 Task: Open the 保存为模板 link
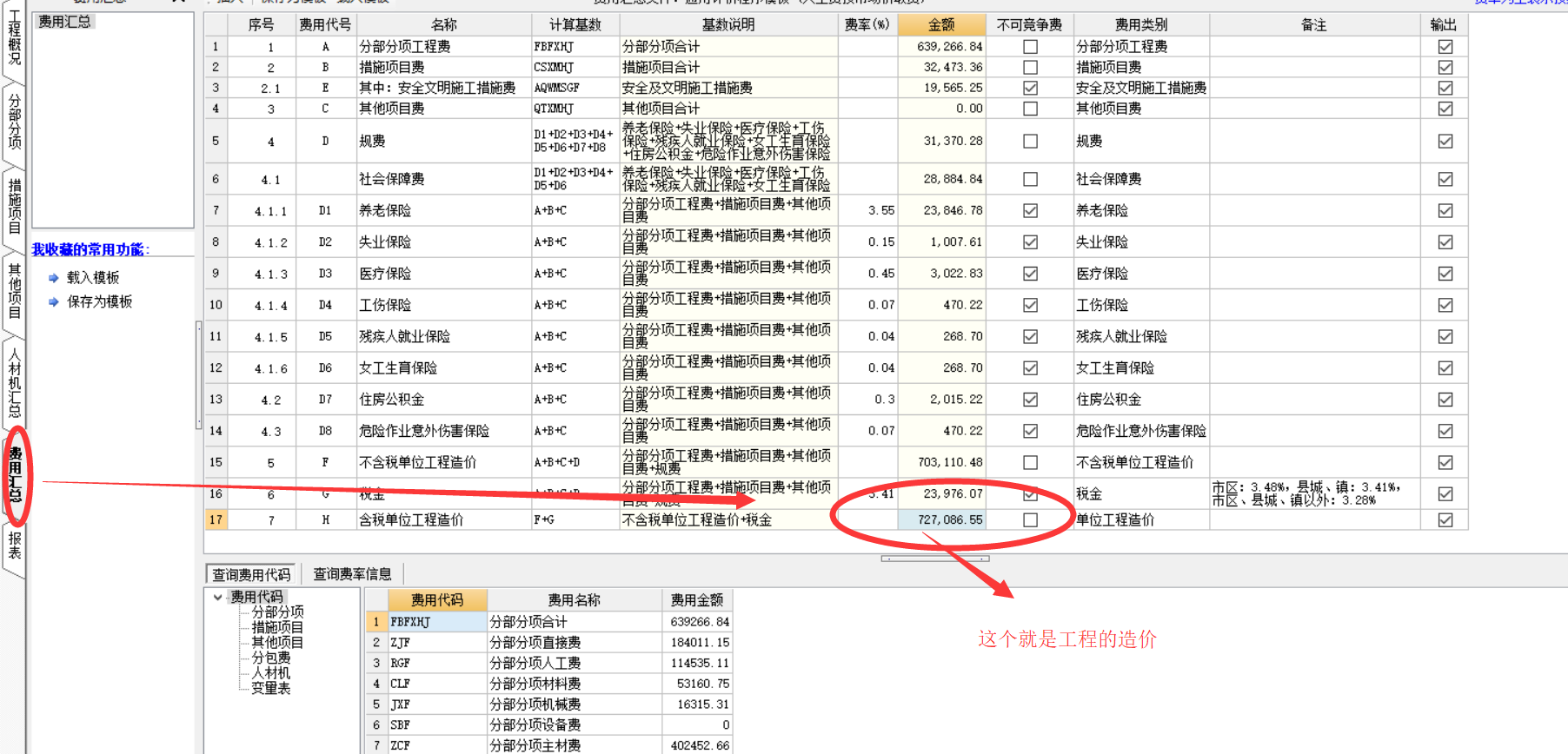tap(100, 302)
